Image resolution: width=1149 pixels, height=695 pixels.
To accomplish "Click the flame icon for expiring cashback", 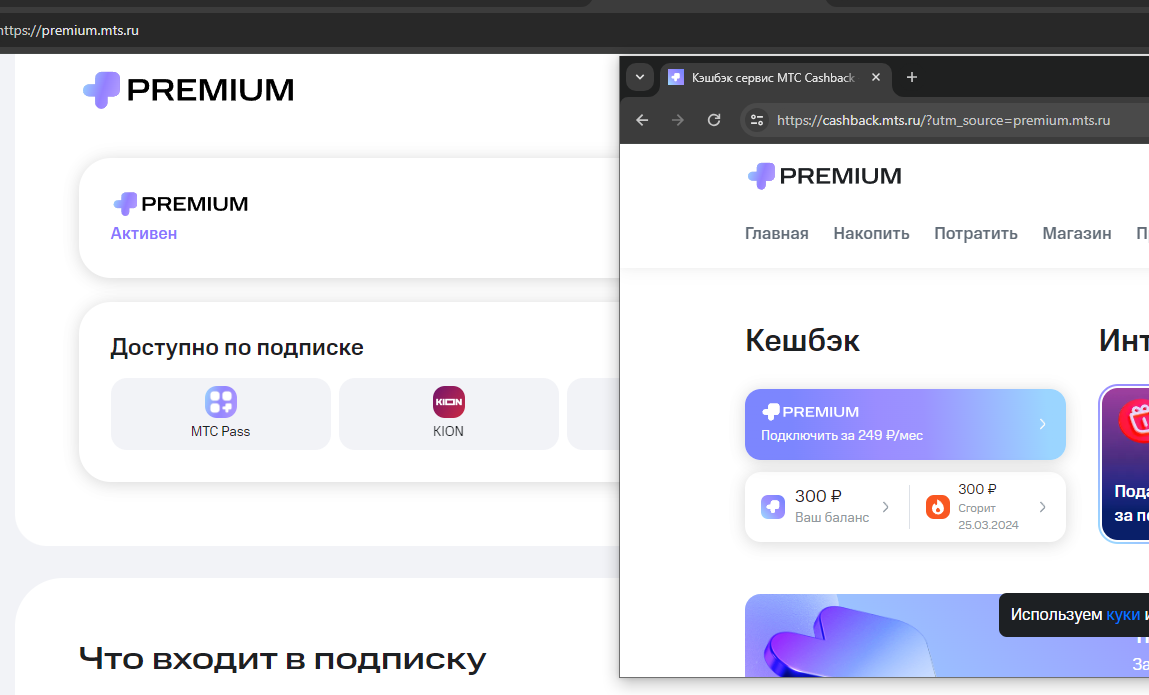I will coord(937,507).
